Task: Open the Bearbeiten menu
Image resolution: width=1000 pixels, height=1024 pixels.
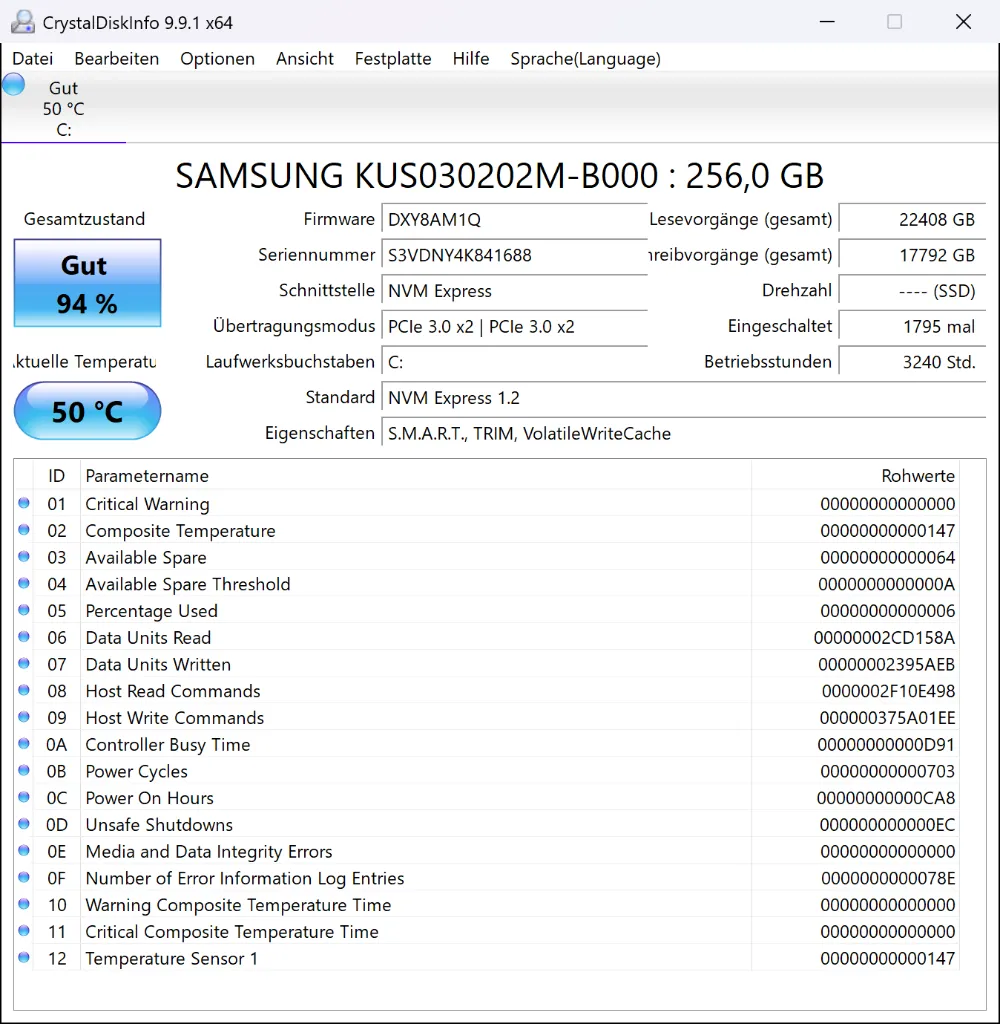Action: [x=116, y=59]
